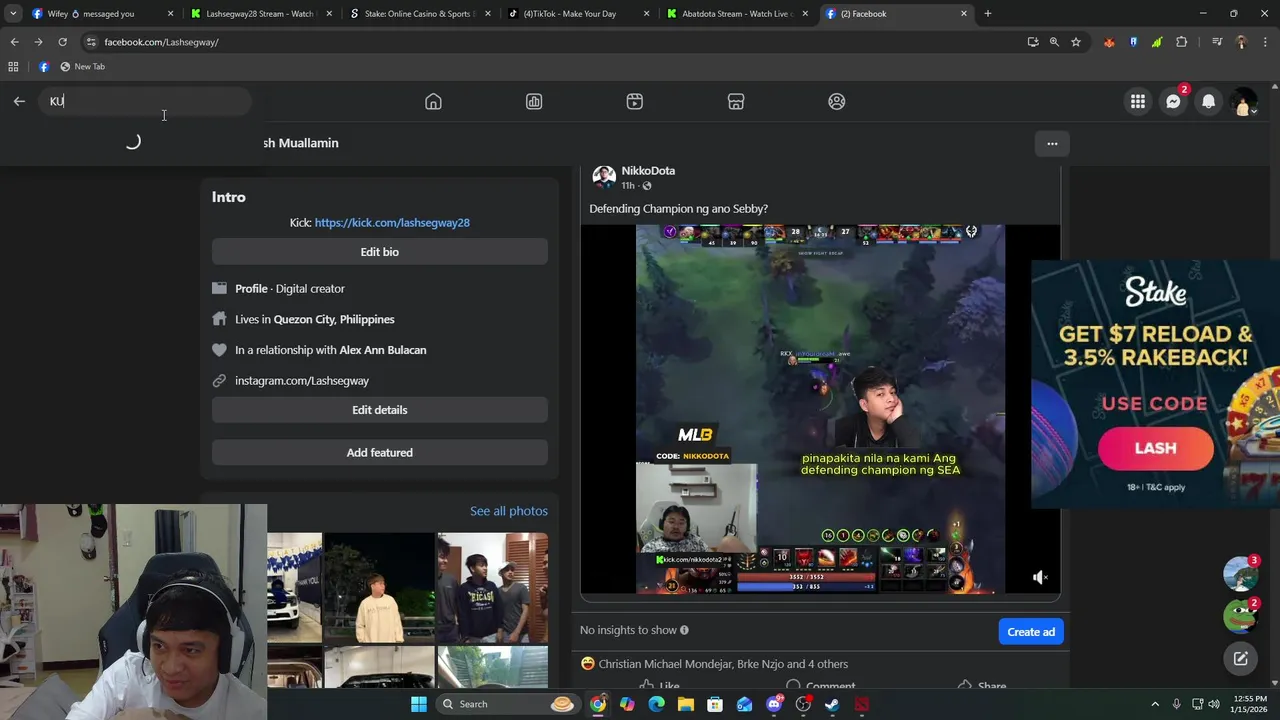The height and width of the screenshot is (720, 1280).
Task: Switch to the Wifey messaged you tab
Action: click(100, 14)
